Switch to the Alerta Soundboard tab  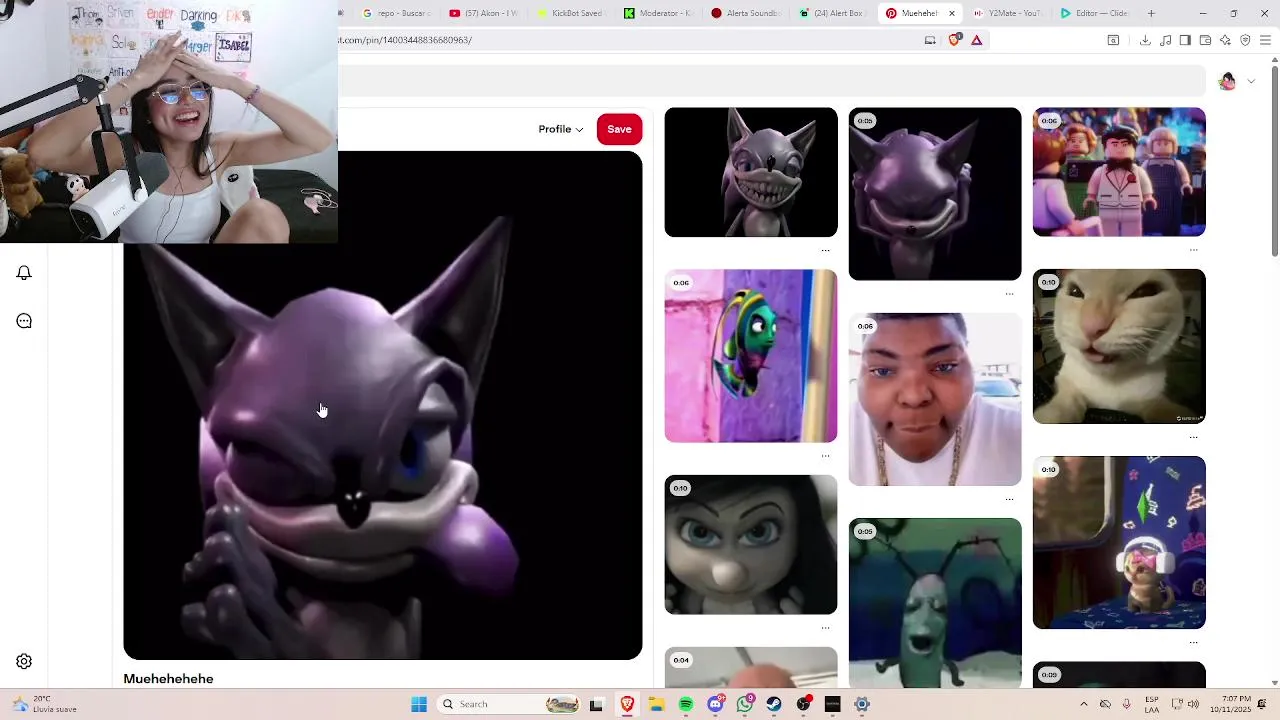[745, 13]
